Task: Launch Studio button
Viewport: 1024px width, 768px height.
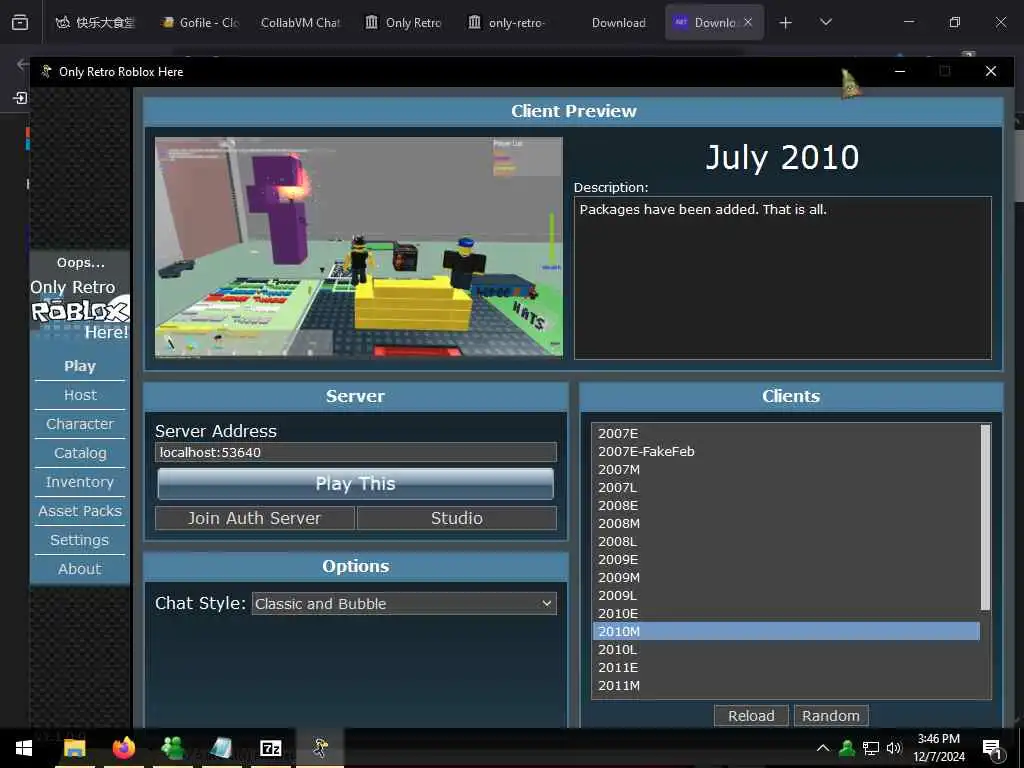Action: tap(456, 519)
